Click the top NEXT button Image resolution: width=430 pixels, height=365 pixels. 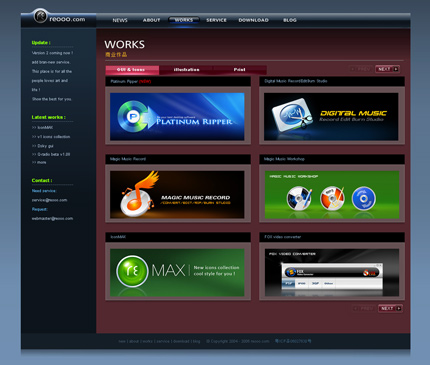click(x=387, y=69)
